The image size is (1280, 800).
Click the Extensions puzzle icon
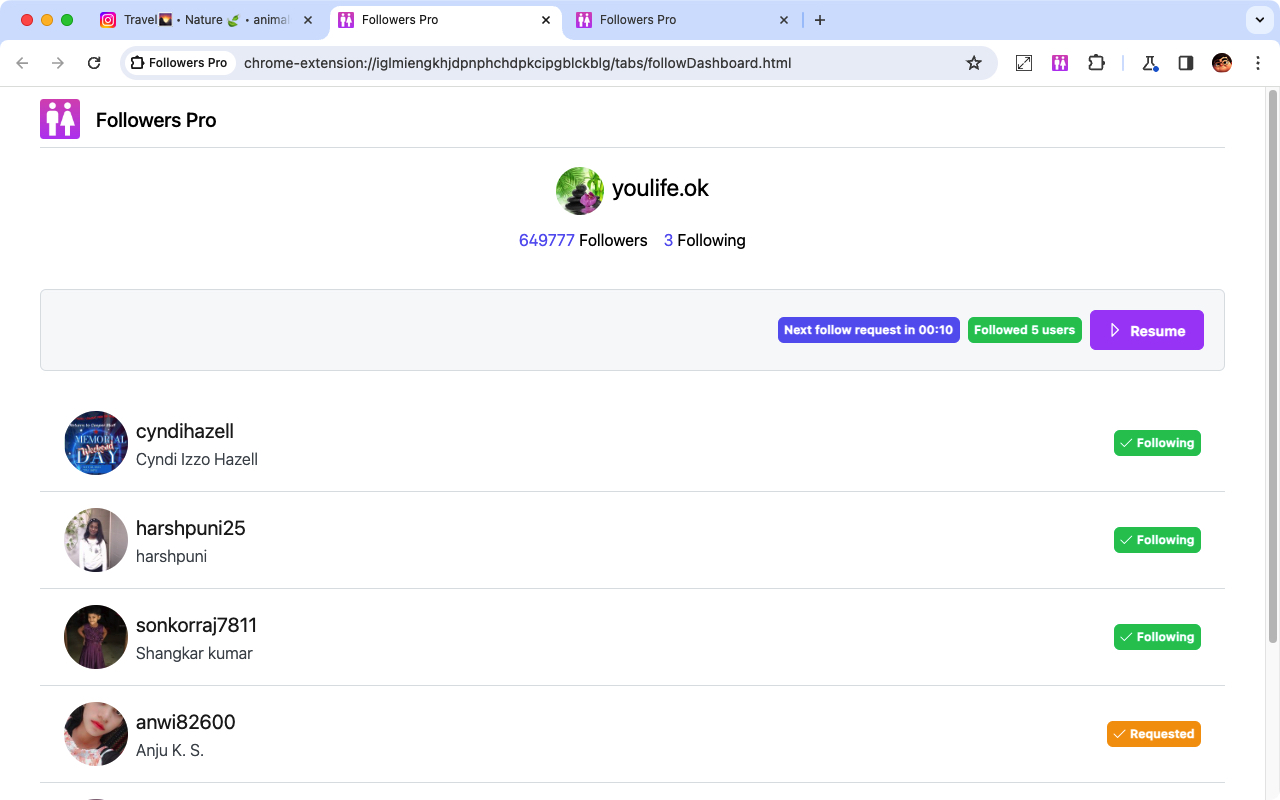(x=1096, y=62)
